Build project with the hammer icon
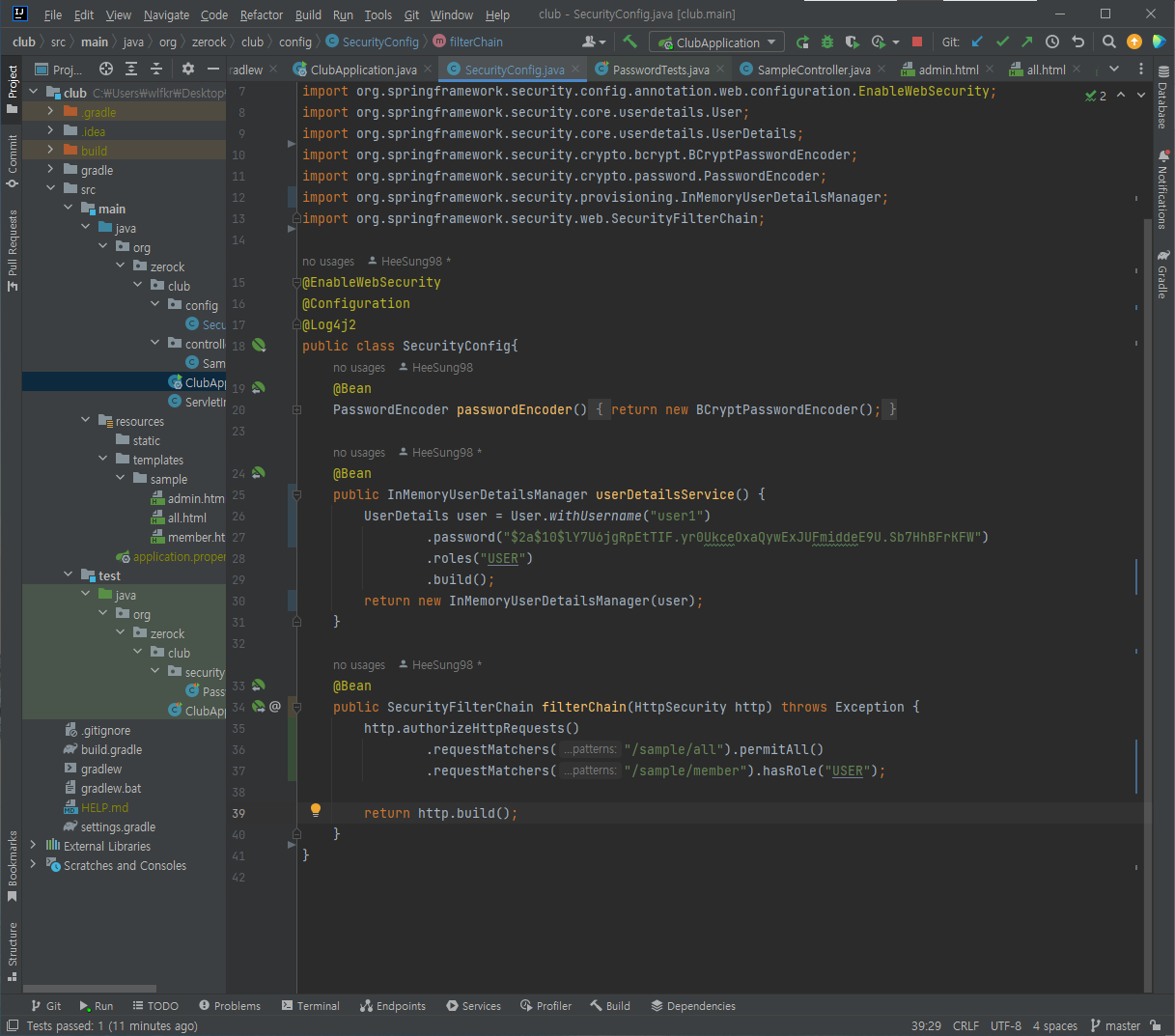 (629, 42)
